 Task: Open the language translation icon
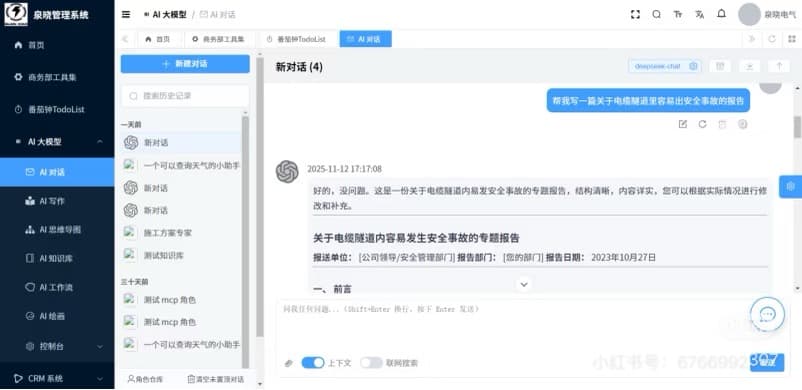point(700,14)
